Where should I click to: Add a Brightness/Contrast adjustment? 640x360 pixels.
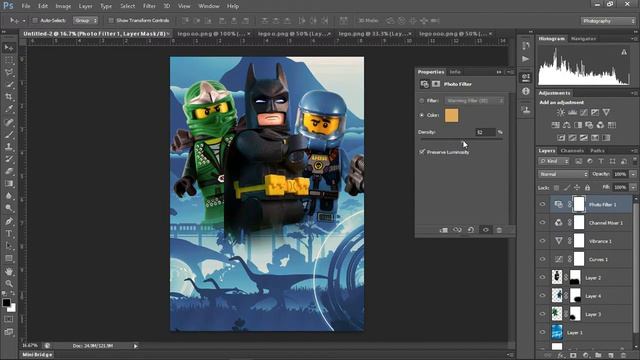click(561, 112)
